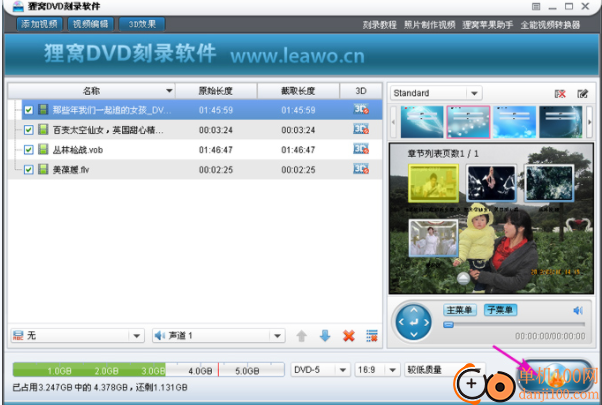Choose the first blue swirl template thumbnail

click(422, 122)
